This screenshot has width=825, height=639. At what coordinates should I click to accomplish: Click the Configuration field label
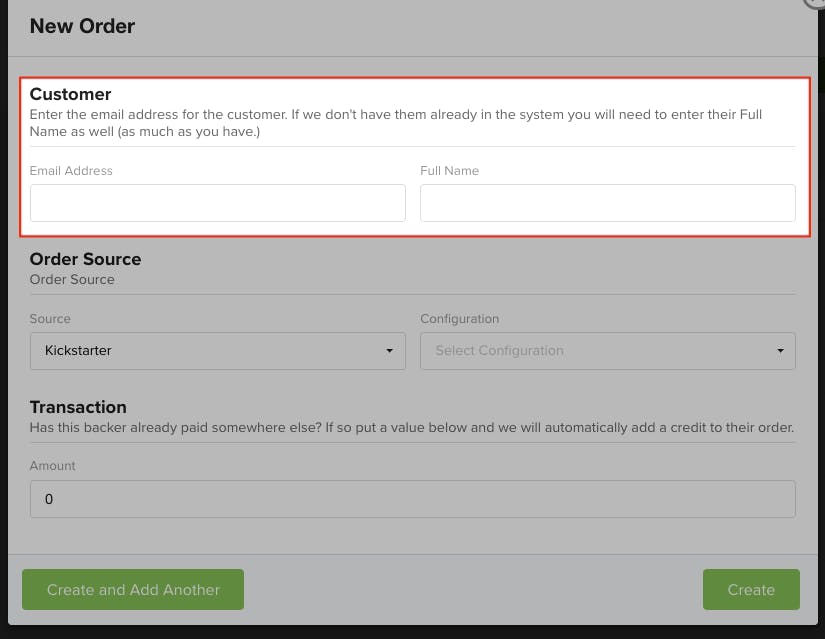point(459,318)
